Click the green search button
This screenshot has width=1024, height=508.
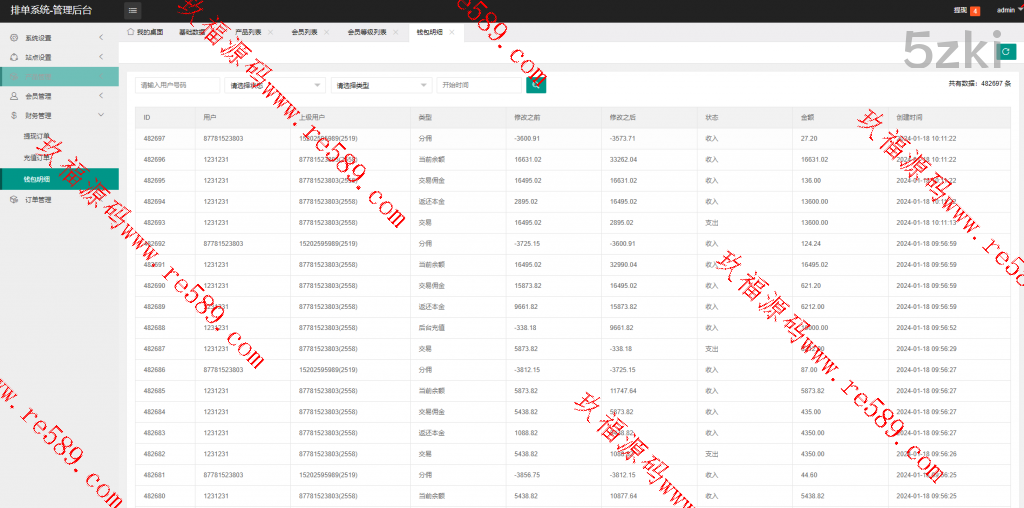(x=536, y=85)
